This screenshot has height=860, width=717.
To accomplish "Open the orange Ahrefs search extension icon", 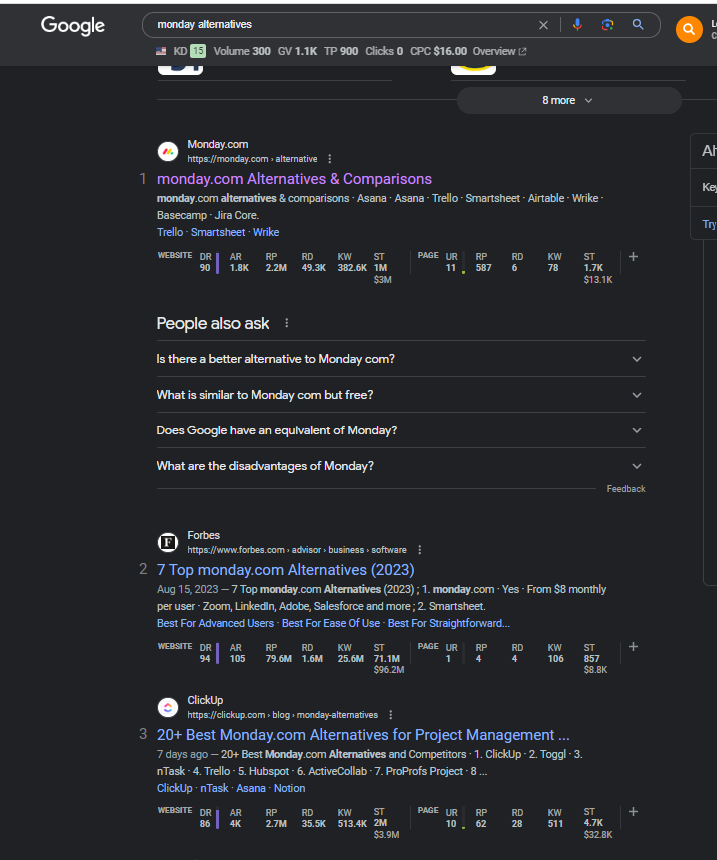I will coord(689,29).
